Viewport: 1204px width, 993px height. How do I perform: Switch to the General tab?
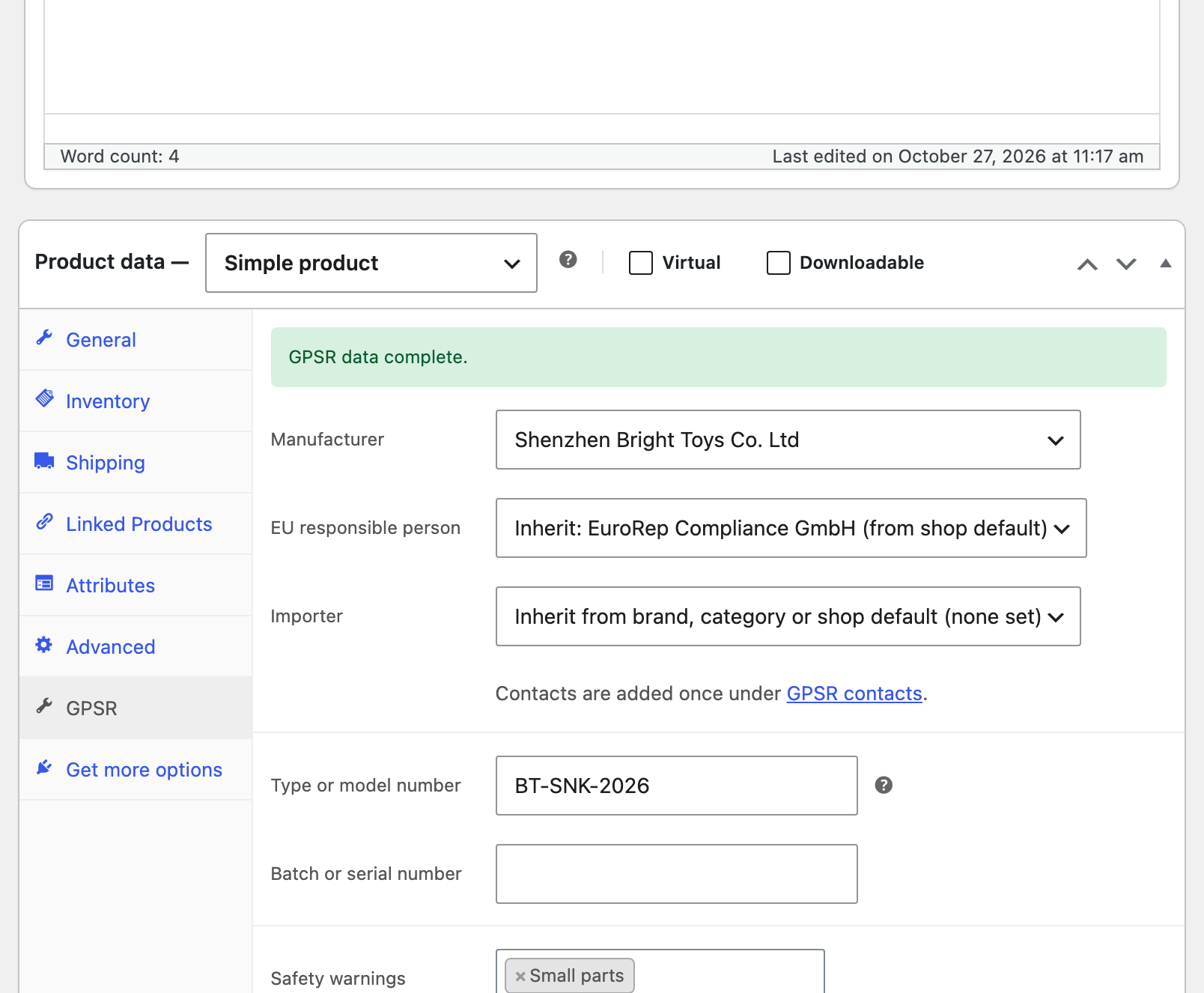pos(136,340)
